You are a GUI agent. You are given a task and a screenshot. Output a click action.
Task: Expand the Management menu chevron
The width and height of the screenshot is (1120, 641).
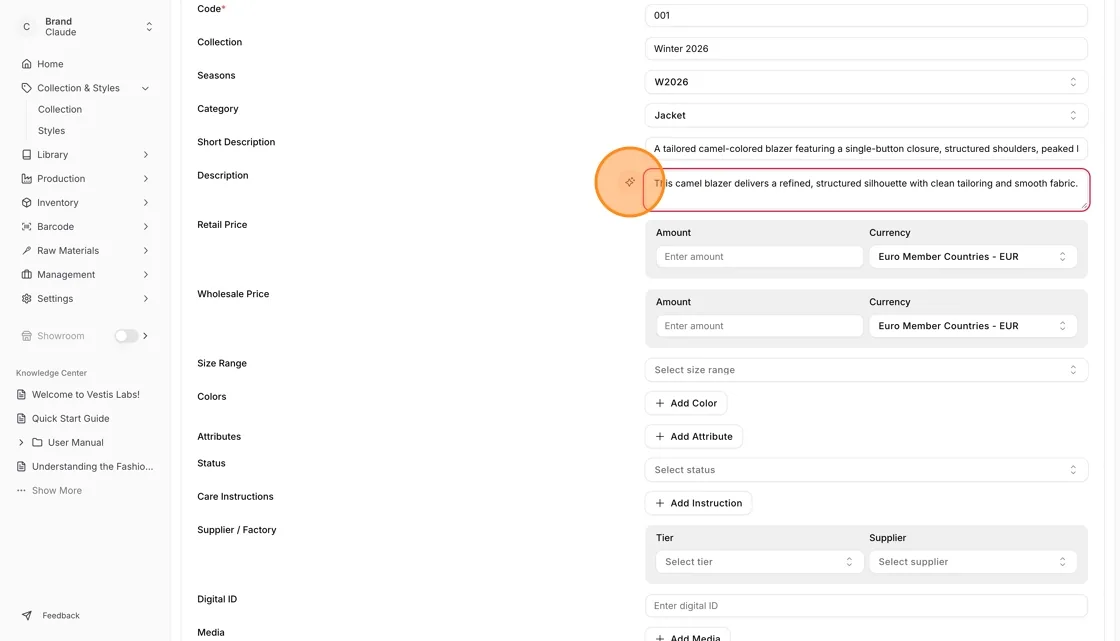[146, 274]
